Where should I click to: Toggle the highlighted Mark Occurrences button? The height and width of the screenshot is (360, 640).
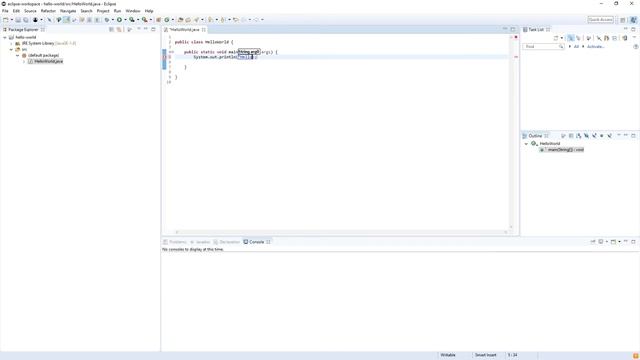click(x=66, y=20)
